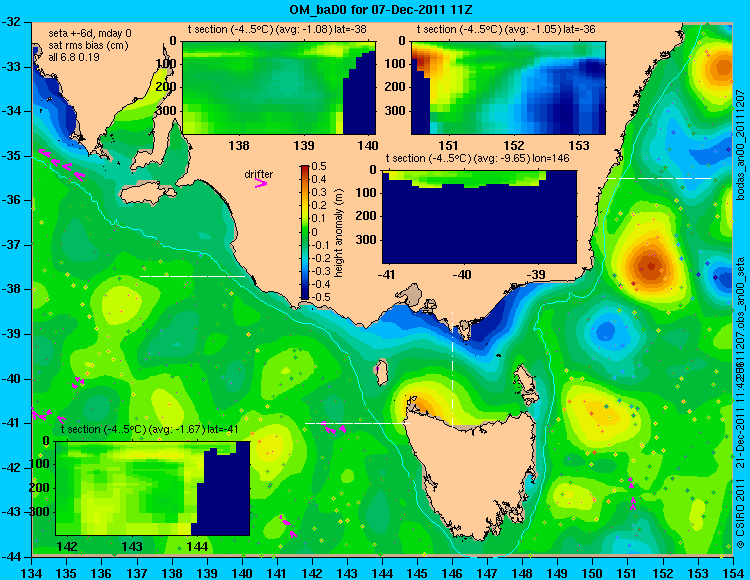Screen dimensions: 750x580
Task: Click the white dashed section line at lat -36
Action: click(x=659, y=178)
